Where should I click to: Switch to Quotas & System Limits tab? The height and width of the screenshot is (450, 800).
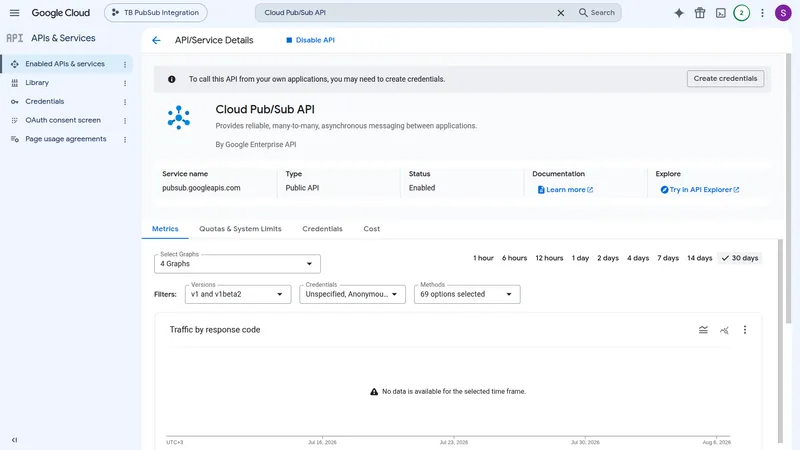point(240,229)
